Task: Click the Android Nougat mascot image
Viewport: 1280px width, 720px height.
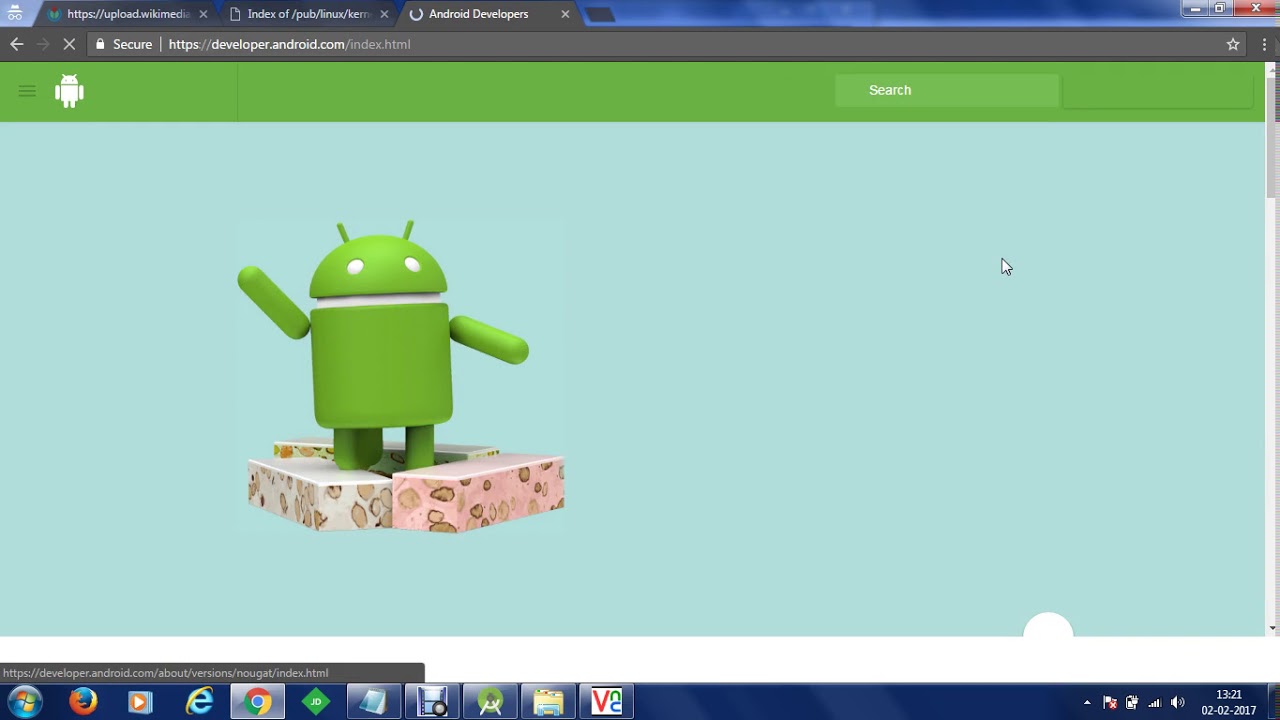Action: point(401,376)
